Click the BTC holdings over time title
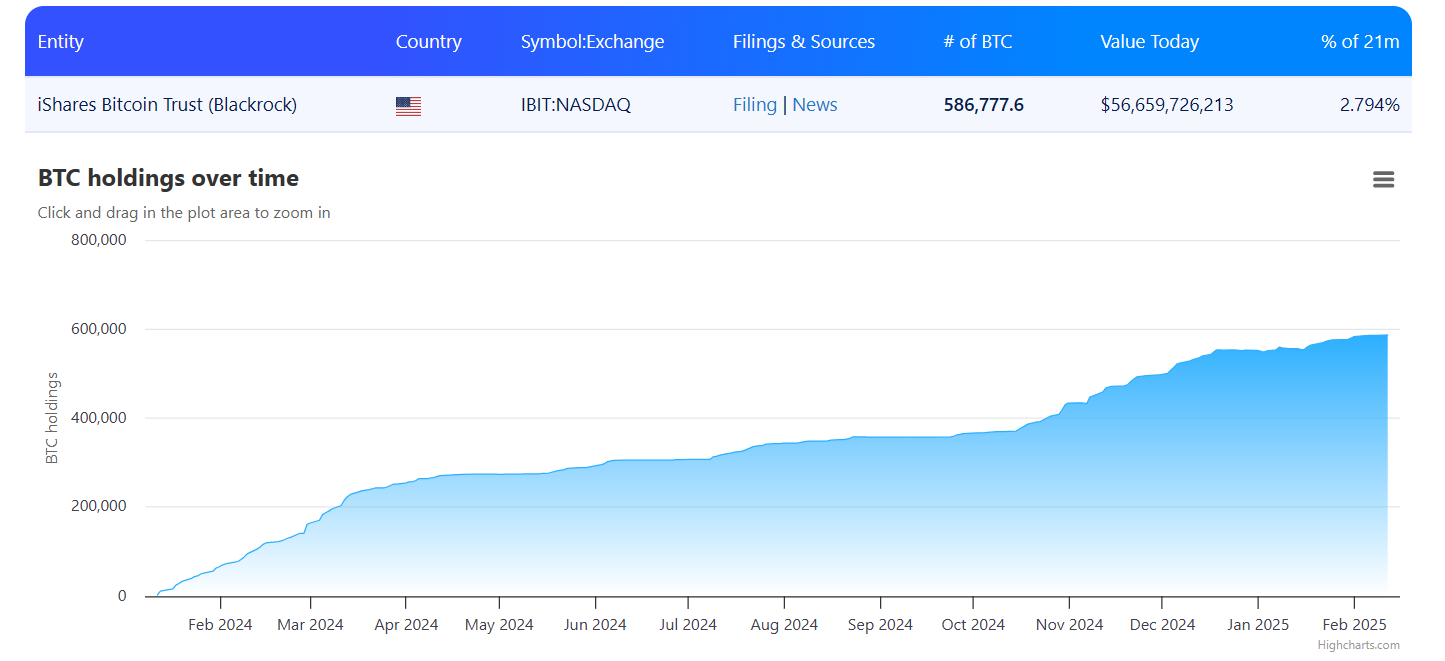This screenshot has height=661, width=1445. pyautogui.click(x=168, y=178)
